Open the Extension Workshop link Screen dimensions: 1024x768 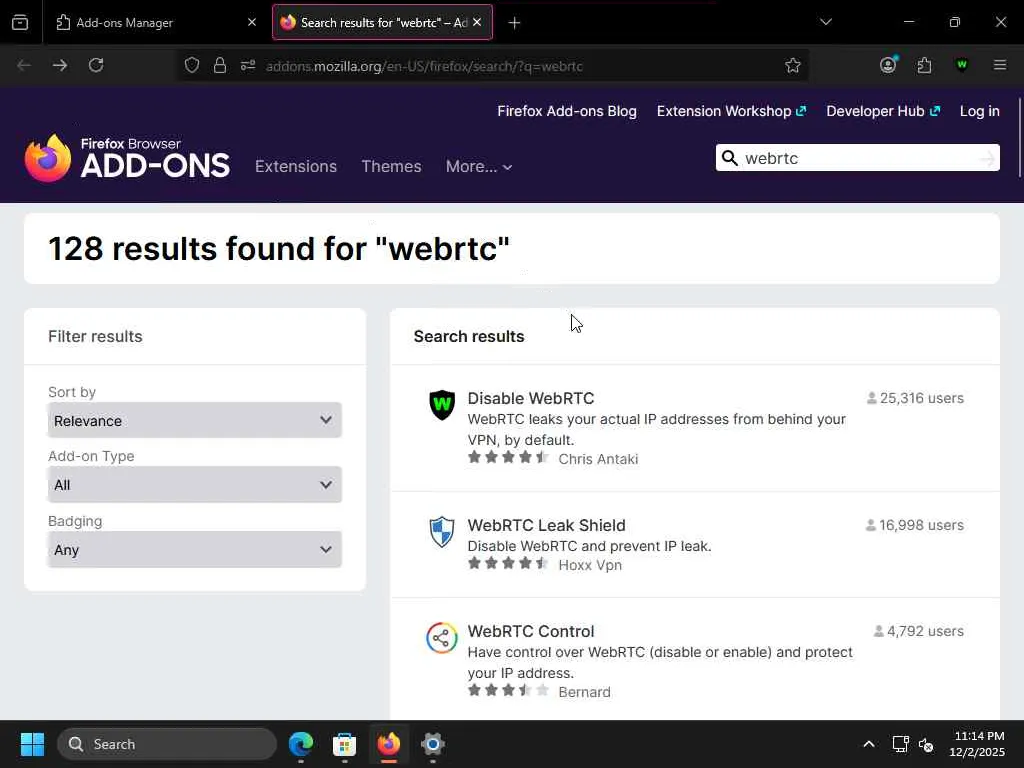[731, 111]
